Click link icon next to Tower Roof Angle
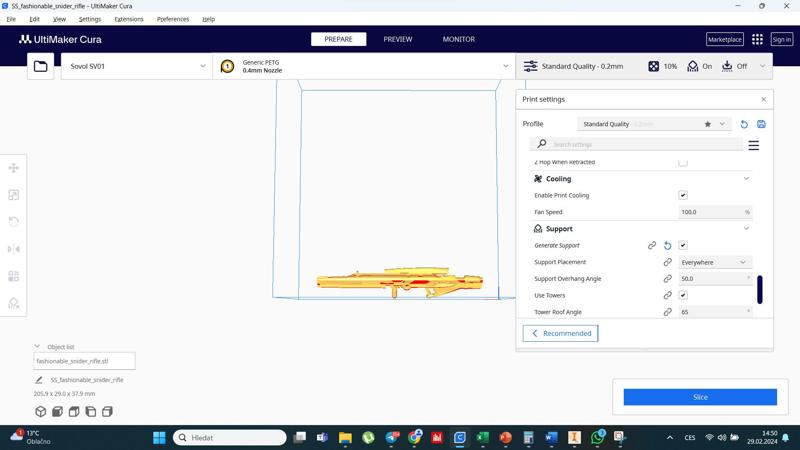The image size is (800, 450). pos(667,312)
